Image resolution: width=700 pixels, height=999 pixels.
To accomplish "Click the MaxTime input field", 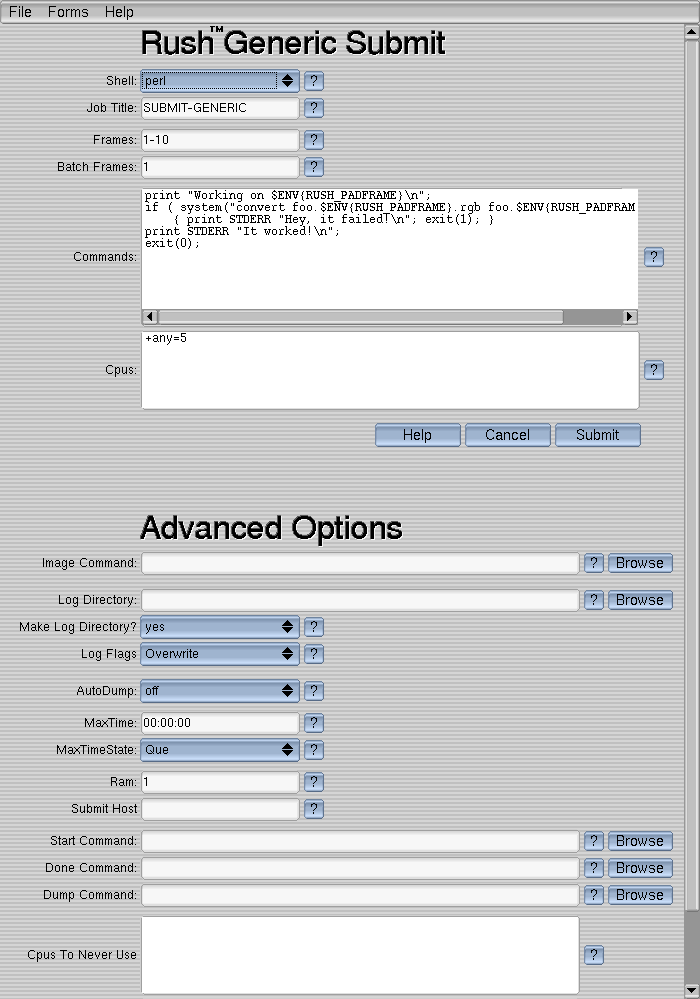I will [220, 723].
